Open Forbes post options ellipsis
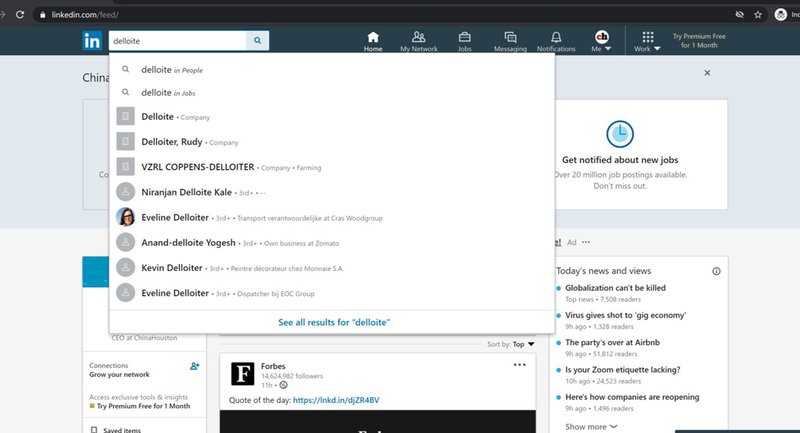 pos(519,365)
